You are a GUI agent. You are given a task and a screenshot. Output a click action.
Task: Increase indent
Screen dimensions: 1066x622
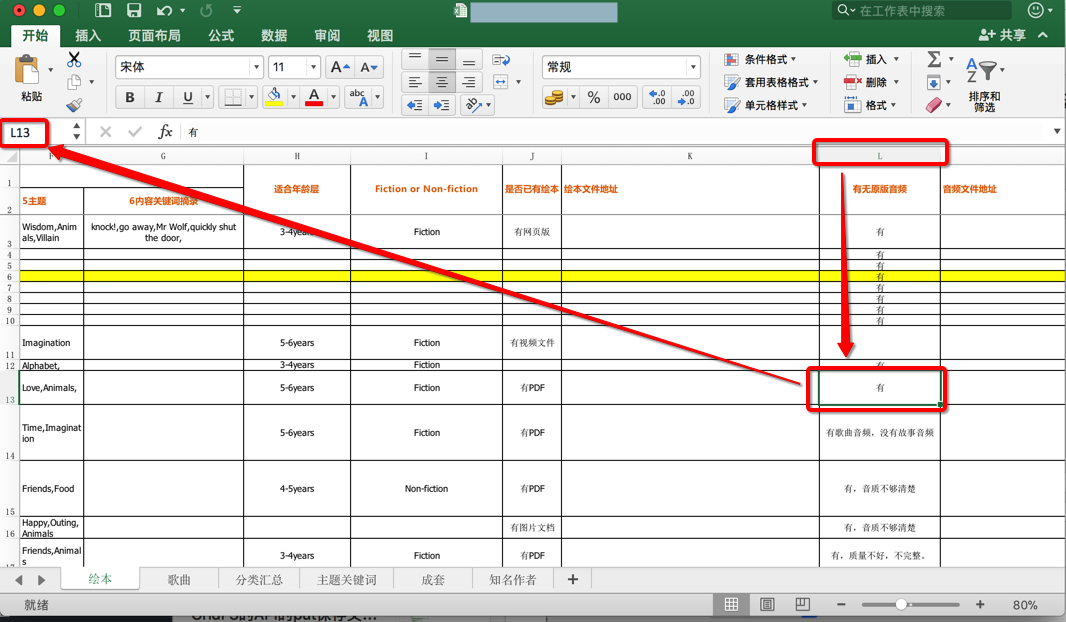(442, 105)
